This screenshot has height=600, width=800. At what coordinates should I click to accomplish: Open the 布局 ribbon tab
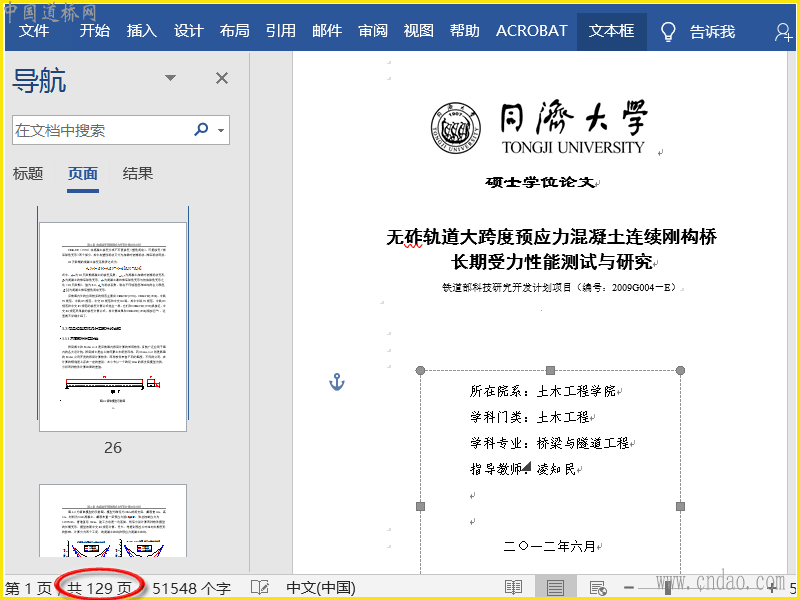coord(235,31)
